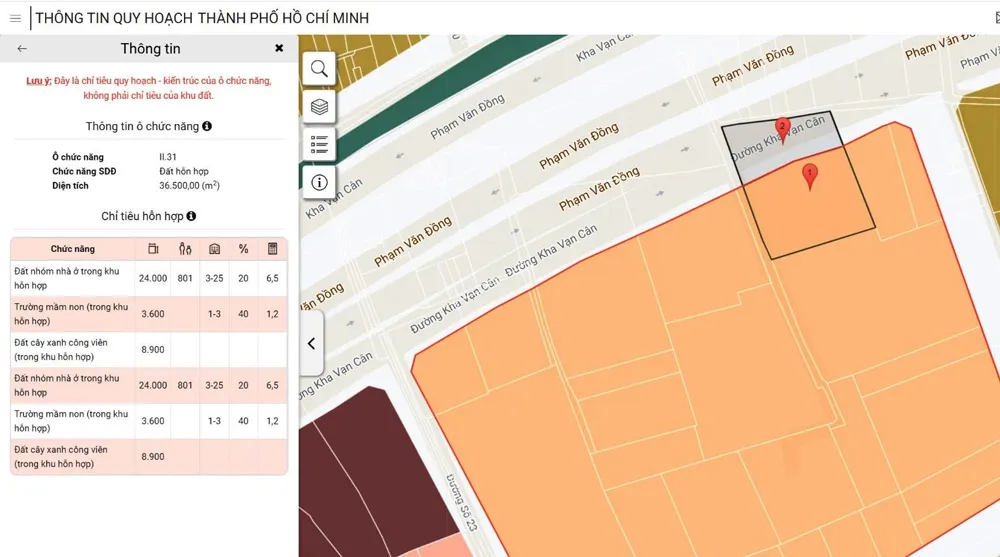Click red map marker number 1
Screen dimensions: 1000x557
810,176
